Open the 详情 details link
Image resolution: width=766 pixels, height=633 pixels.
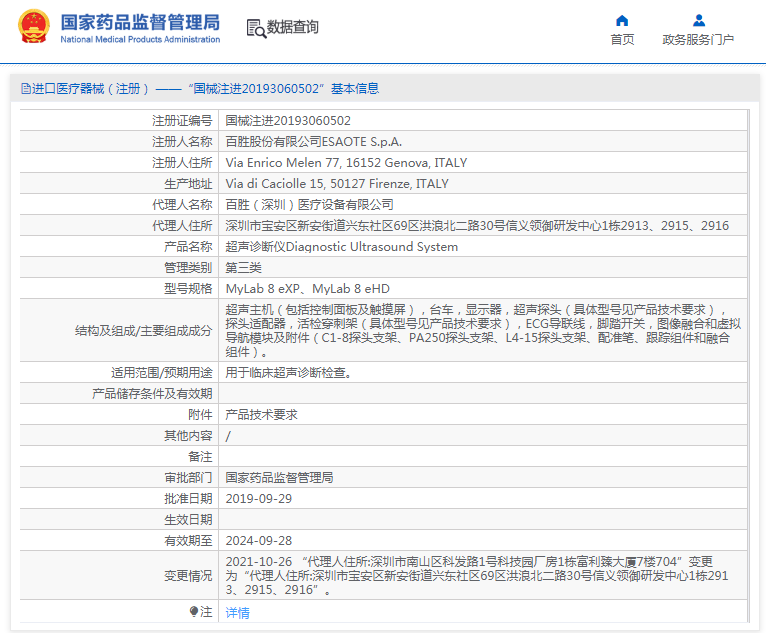tap(237, 612)
